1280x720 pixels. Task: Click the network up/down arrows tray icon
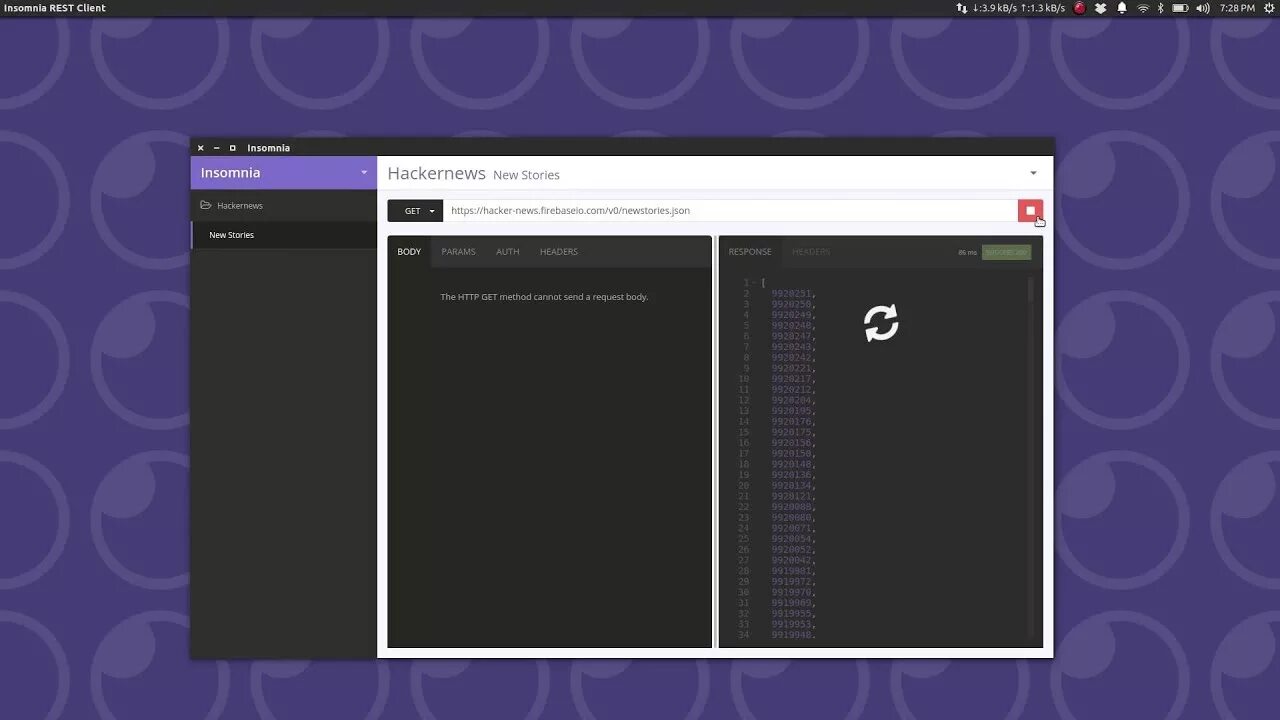pyautogui.click(x=962, y=8)
